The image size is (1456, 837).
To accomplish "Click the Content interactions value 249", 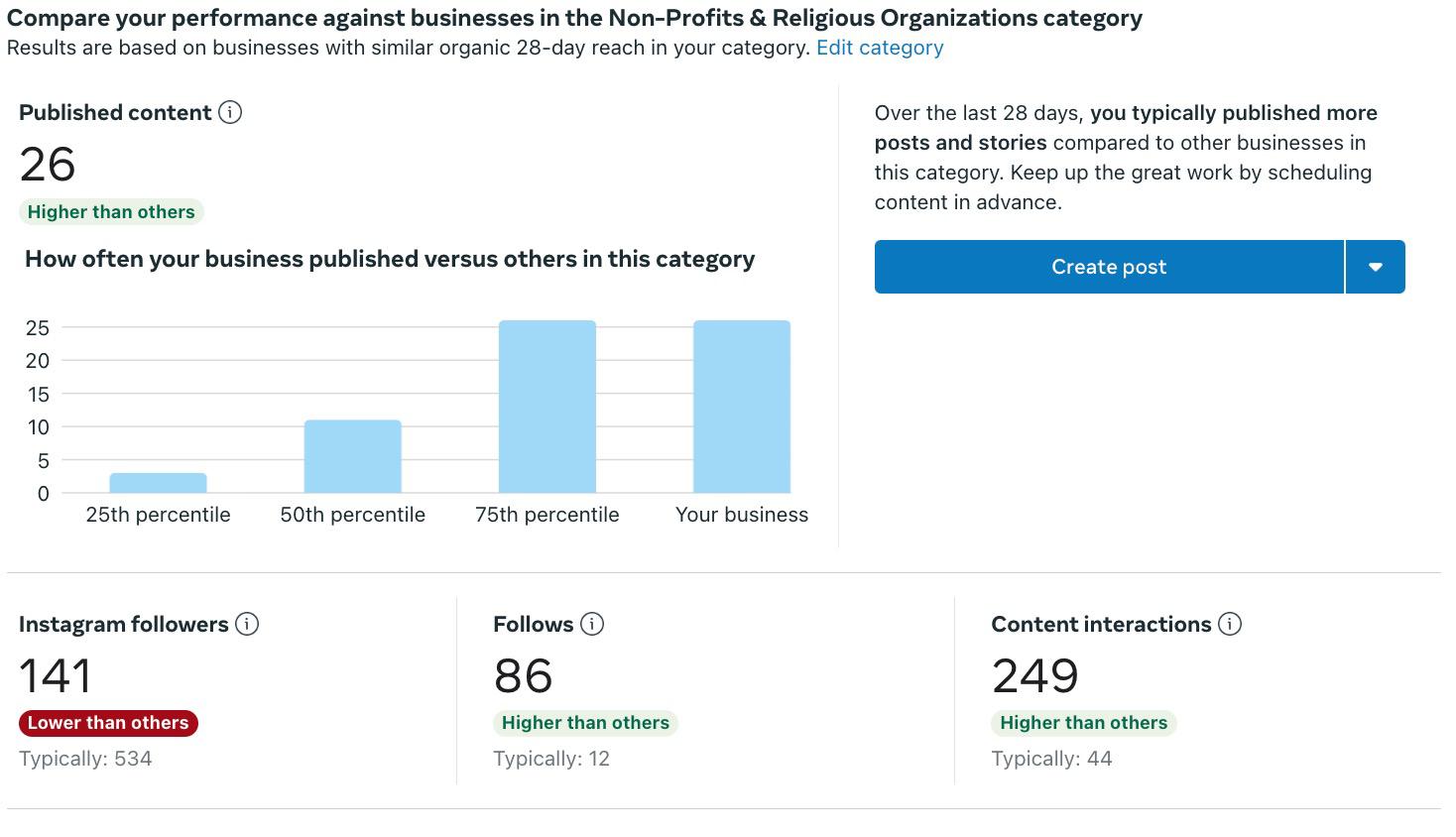I will (x=1034, y=676).
